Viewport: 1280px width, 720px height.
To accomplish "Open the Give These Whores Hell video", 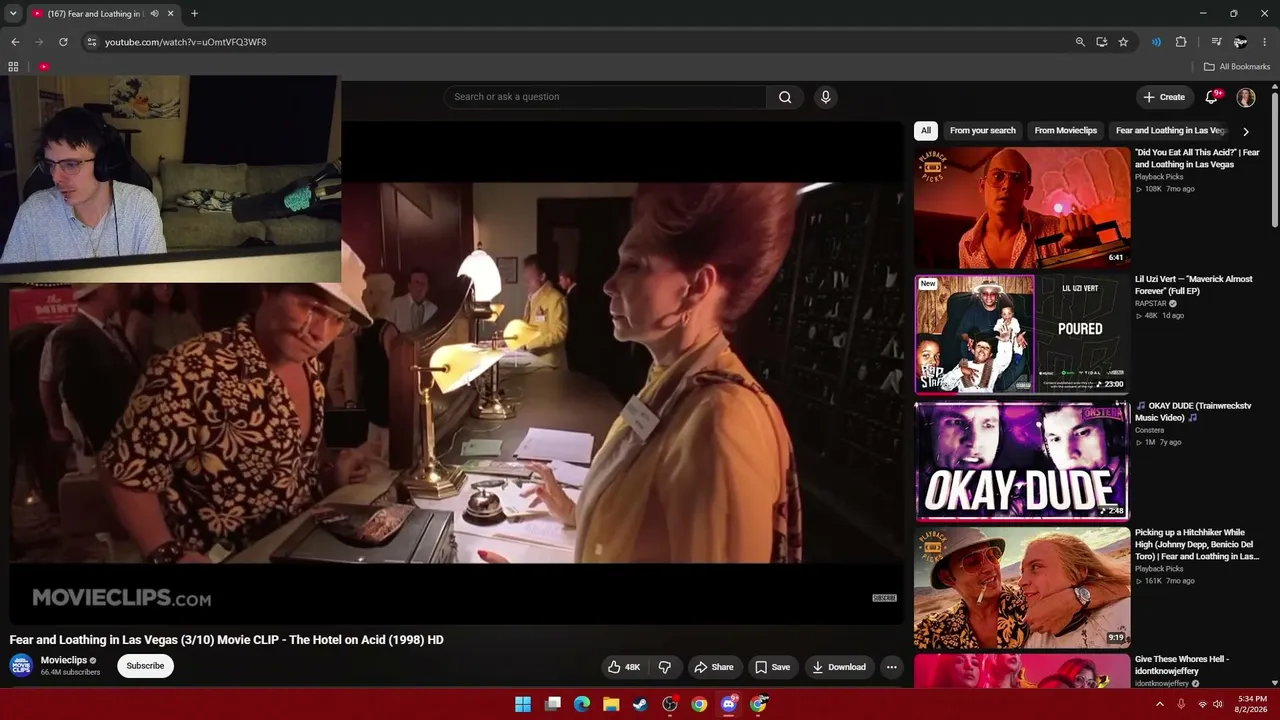I will tap(1022, 671).
